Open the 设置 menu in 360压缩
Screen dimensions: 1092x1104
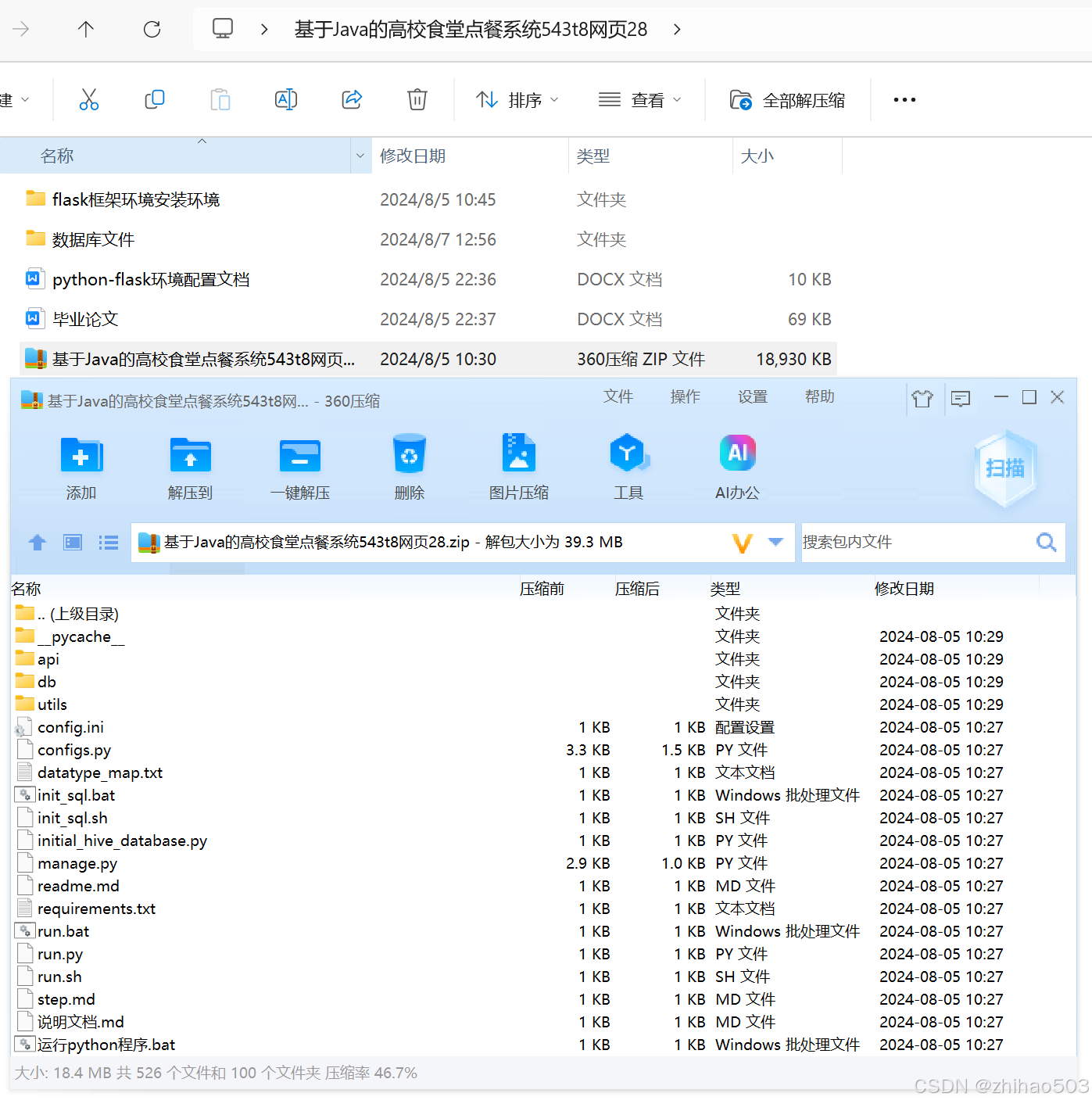(752, 397)
